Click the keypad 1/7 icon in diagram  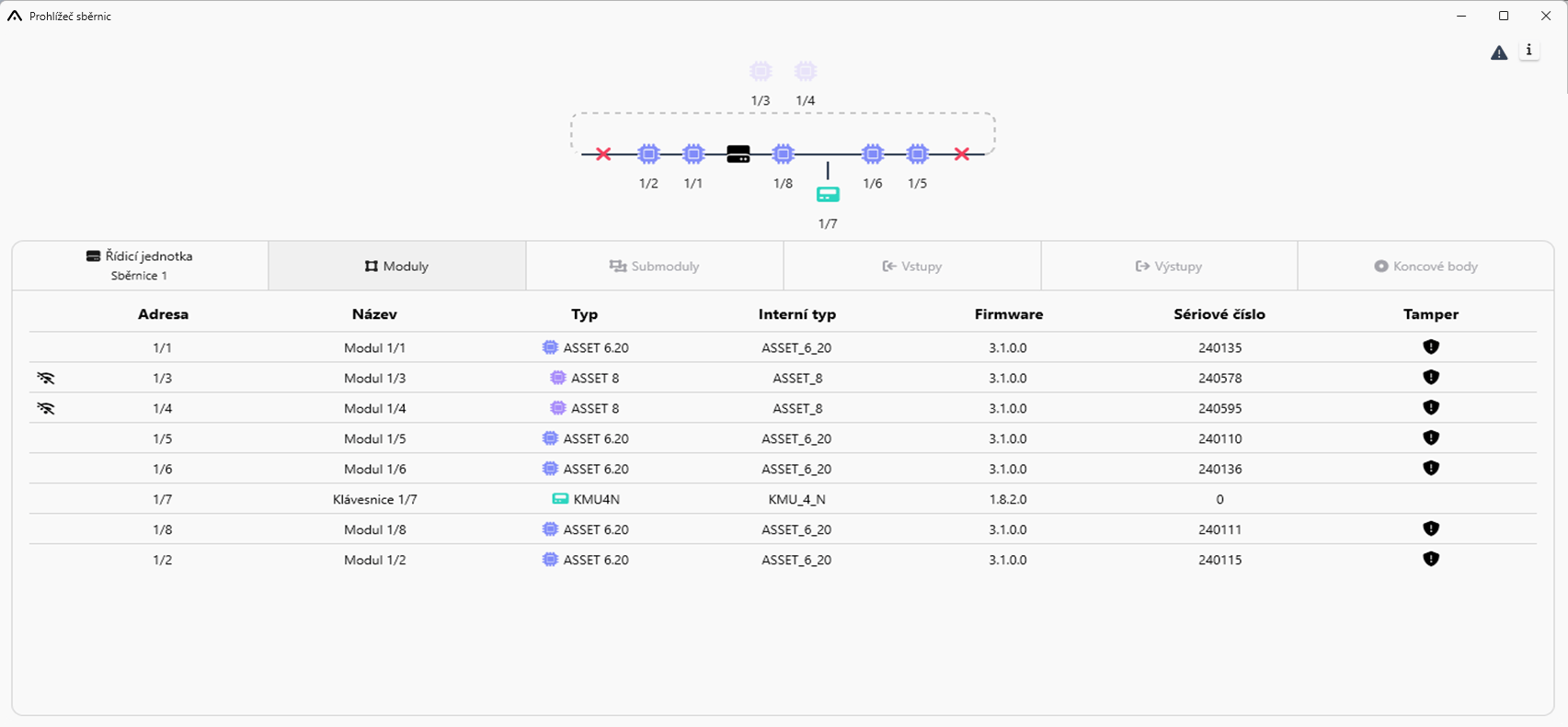tap(828, 195)
